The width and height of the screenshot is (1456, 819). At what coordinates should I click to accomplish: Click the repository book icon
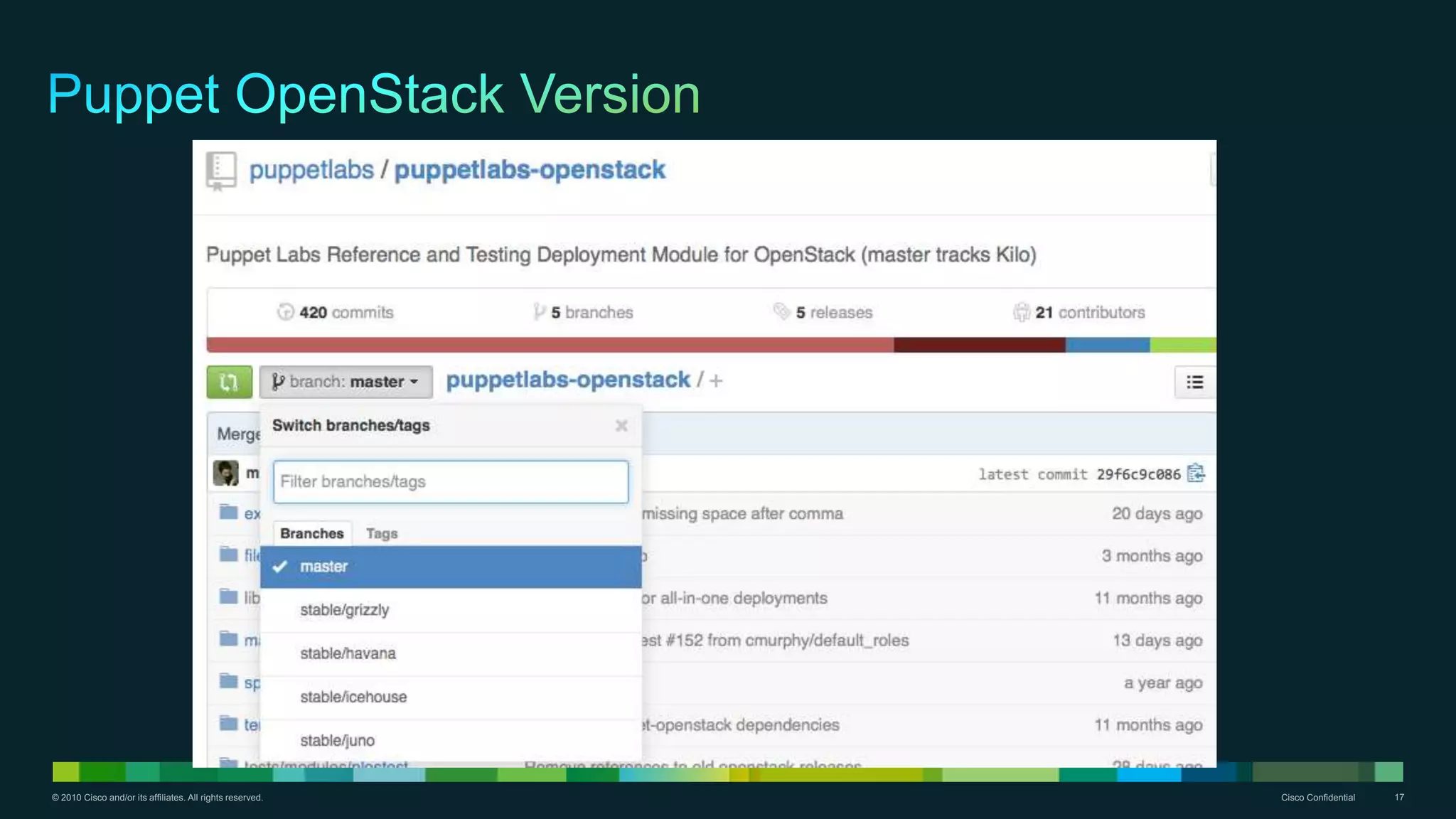tap(220, 171)
